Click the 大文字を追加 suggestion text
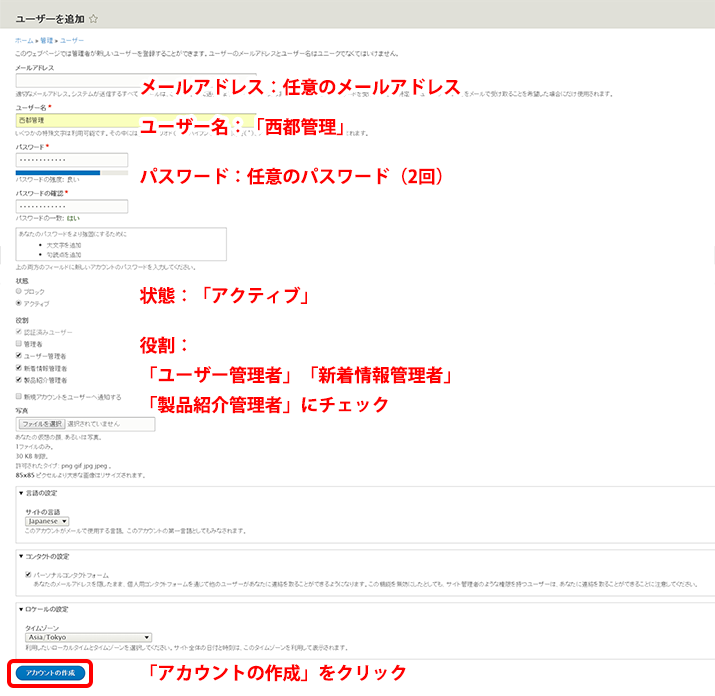The height and width of the screenshot is (696, 715). coord(64,245)
